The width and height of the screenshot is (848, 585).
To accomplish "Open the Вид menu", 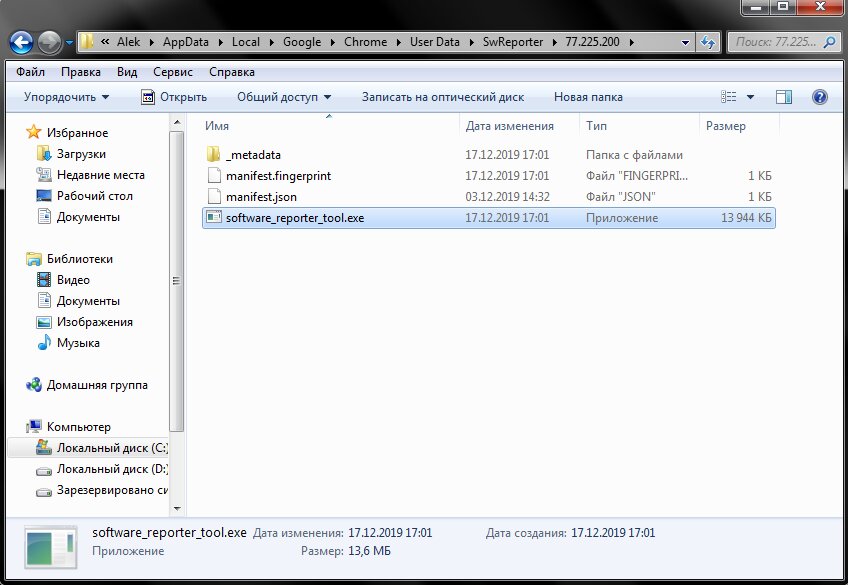I will 127,72.
